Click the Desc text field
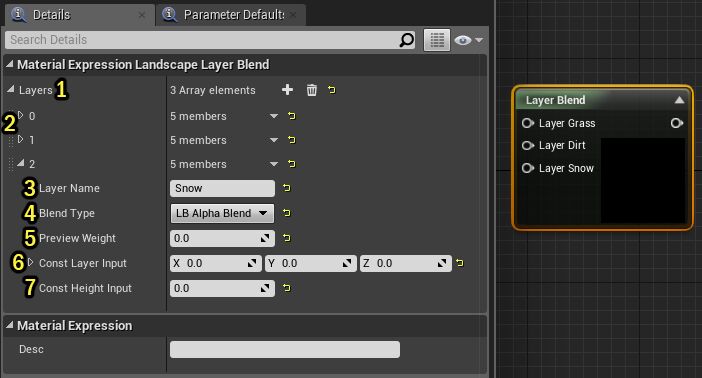 (x=285, y=349)
